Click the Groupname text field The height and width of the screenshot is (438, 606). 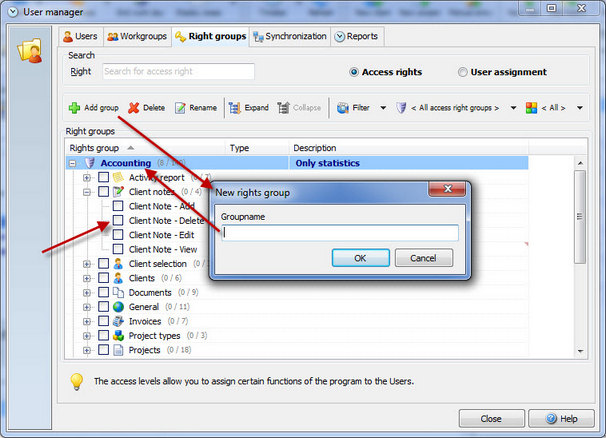[340, 233]
